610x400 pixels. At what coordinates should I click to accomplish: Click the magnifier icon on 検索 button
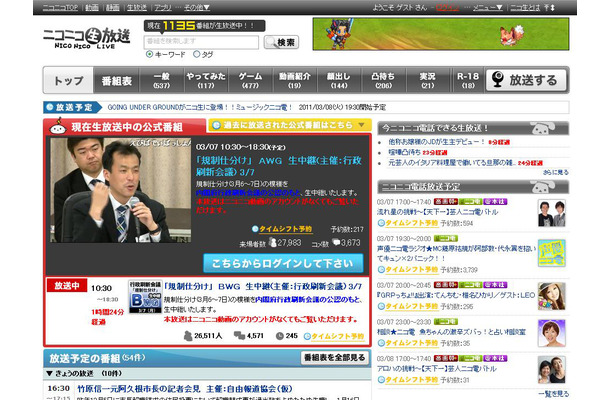[x=270, y=42]
